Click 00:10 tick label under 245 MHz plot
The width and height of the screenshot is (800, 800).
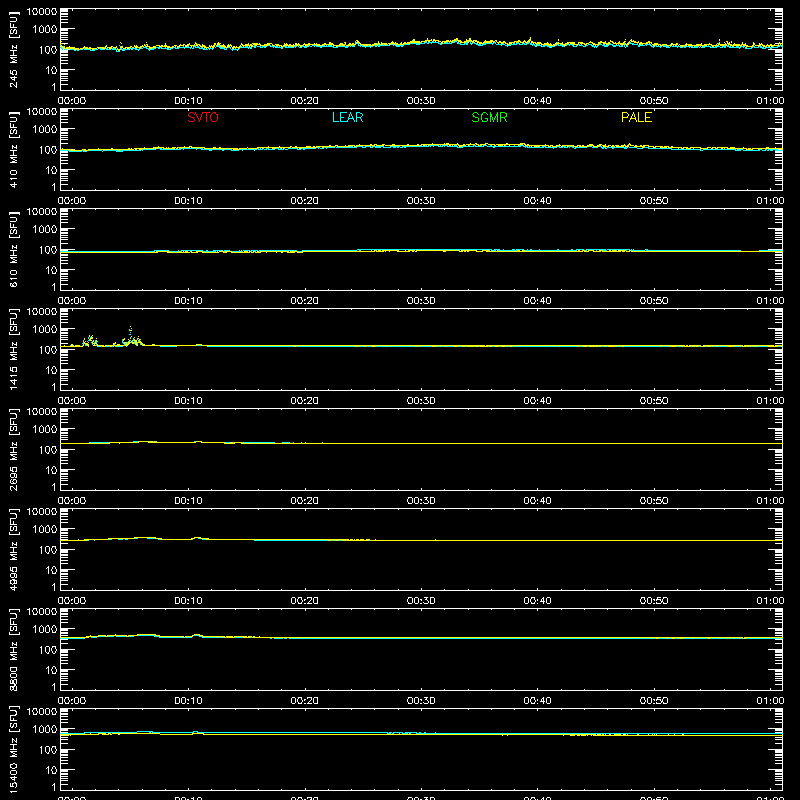(188, 101)
